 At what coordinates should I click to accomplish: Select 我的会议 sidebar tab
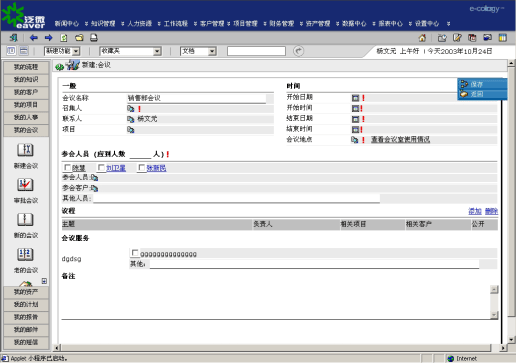click(26, 130)
